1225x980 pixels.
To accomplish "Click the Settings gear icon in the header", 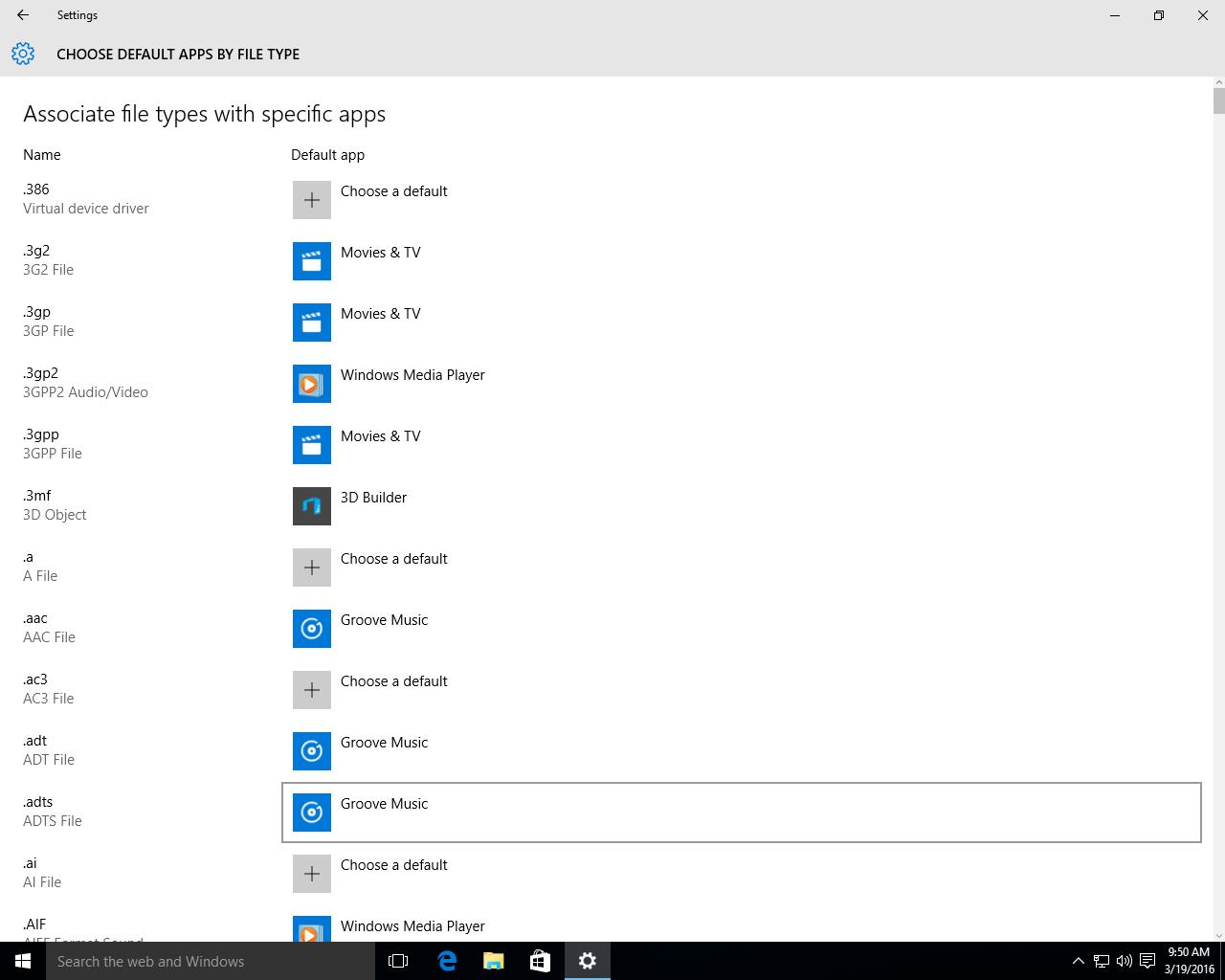I will coord(23,54).
